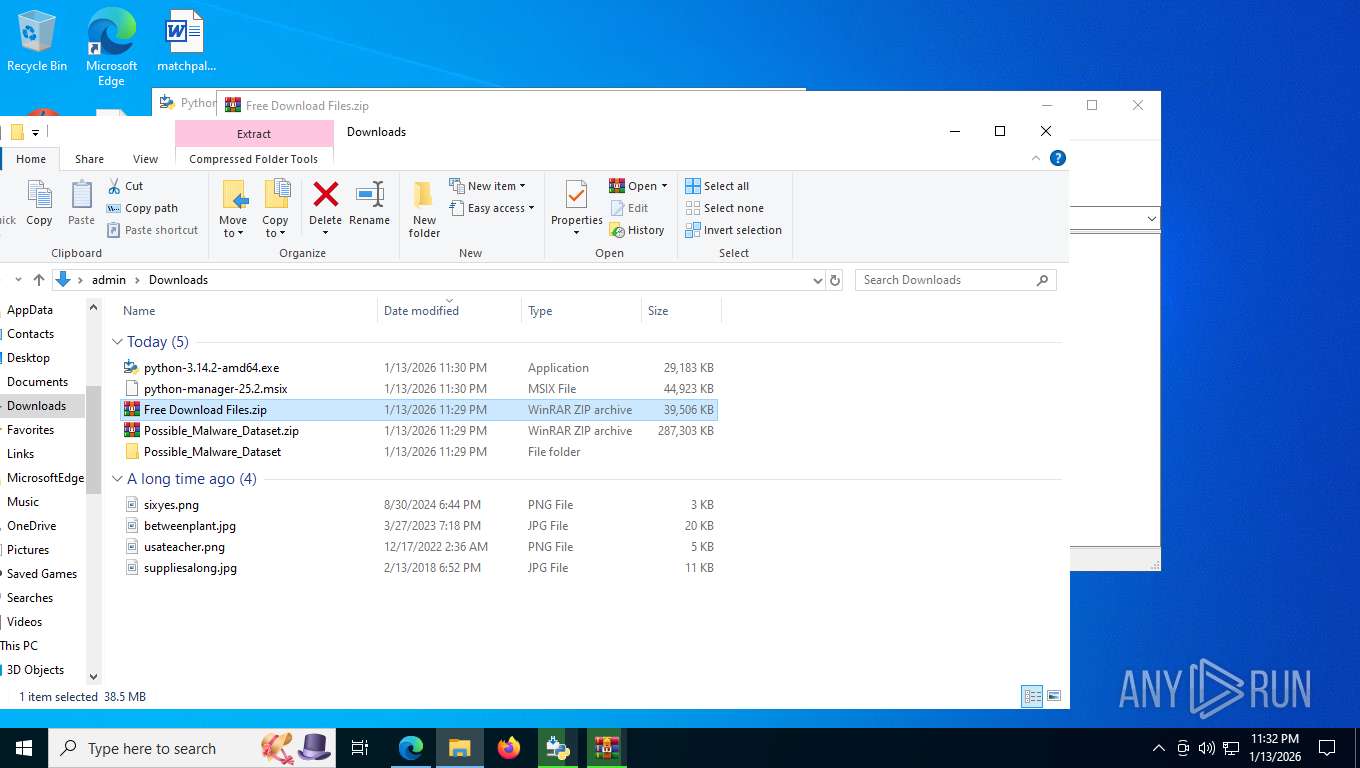Sort by the Size column header

(x=681, y=311)
